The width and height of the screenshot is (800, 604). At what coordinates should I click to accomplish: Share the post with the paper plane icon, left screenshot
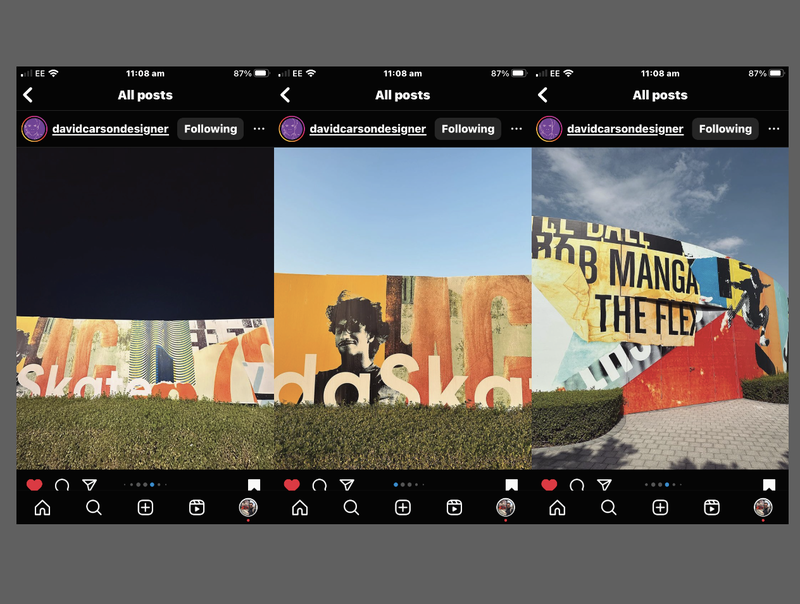[x=89, y=485]
